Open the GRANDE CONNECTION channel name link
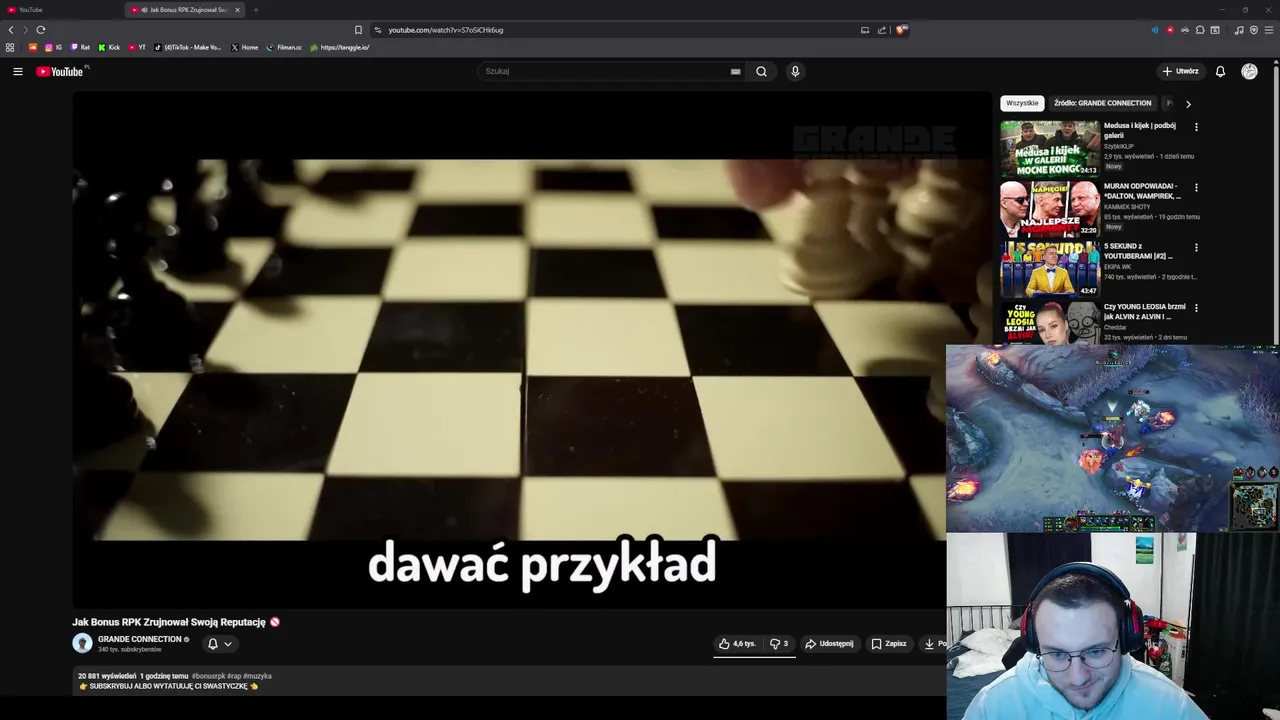Image resolution: width=1280 pixels, height=720 pixels. (x=140, y=639)
